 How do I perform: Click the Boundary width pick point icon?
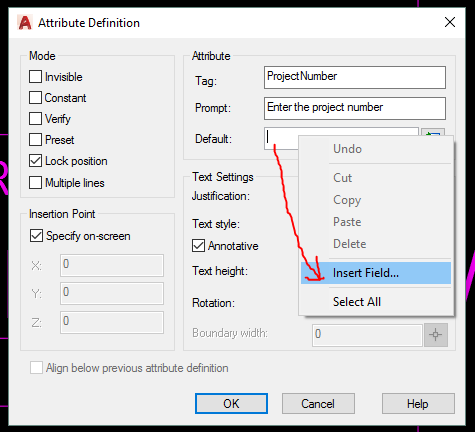click(x=436, y=334)
